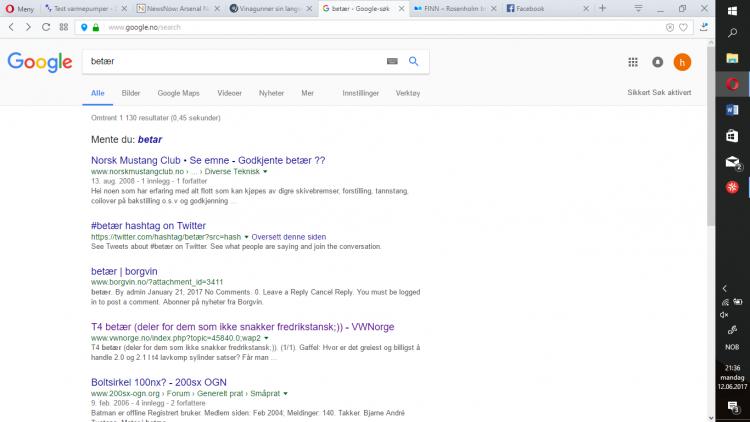Open Speed Dial grid icon
This screenshot has height=422, width=750.
tap(64, 27)
